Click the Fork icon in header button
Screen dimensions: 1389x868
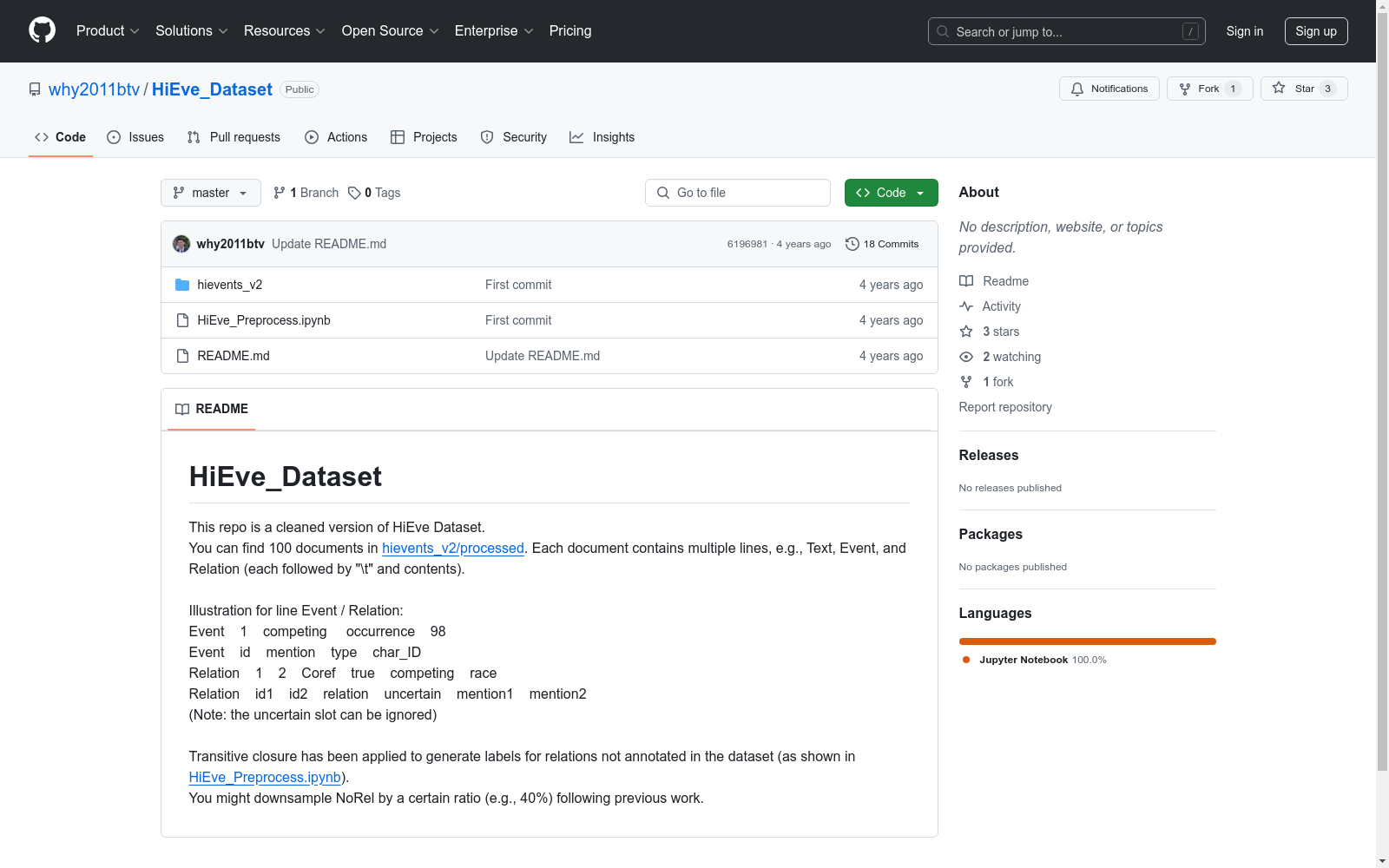(x=1185, y=89)
